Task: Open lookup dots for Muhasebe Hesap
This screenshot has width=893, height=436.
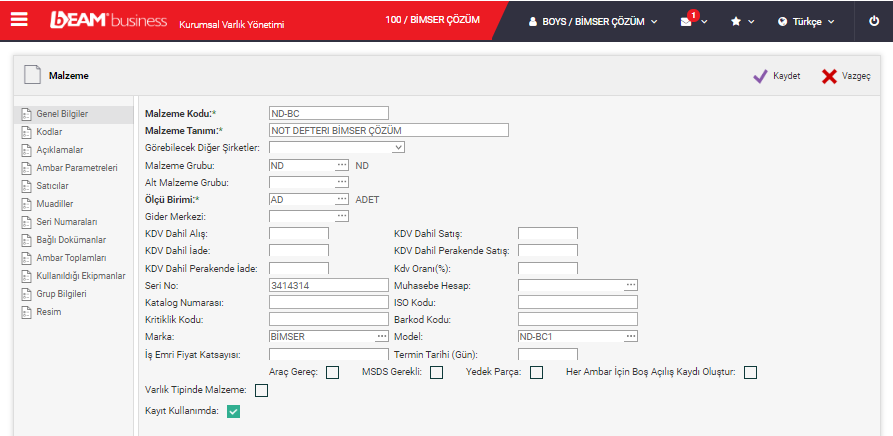Action: point(630,285)
